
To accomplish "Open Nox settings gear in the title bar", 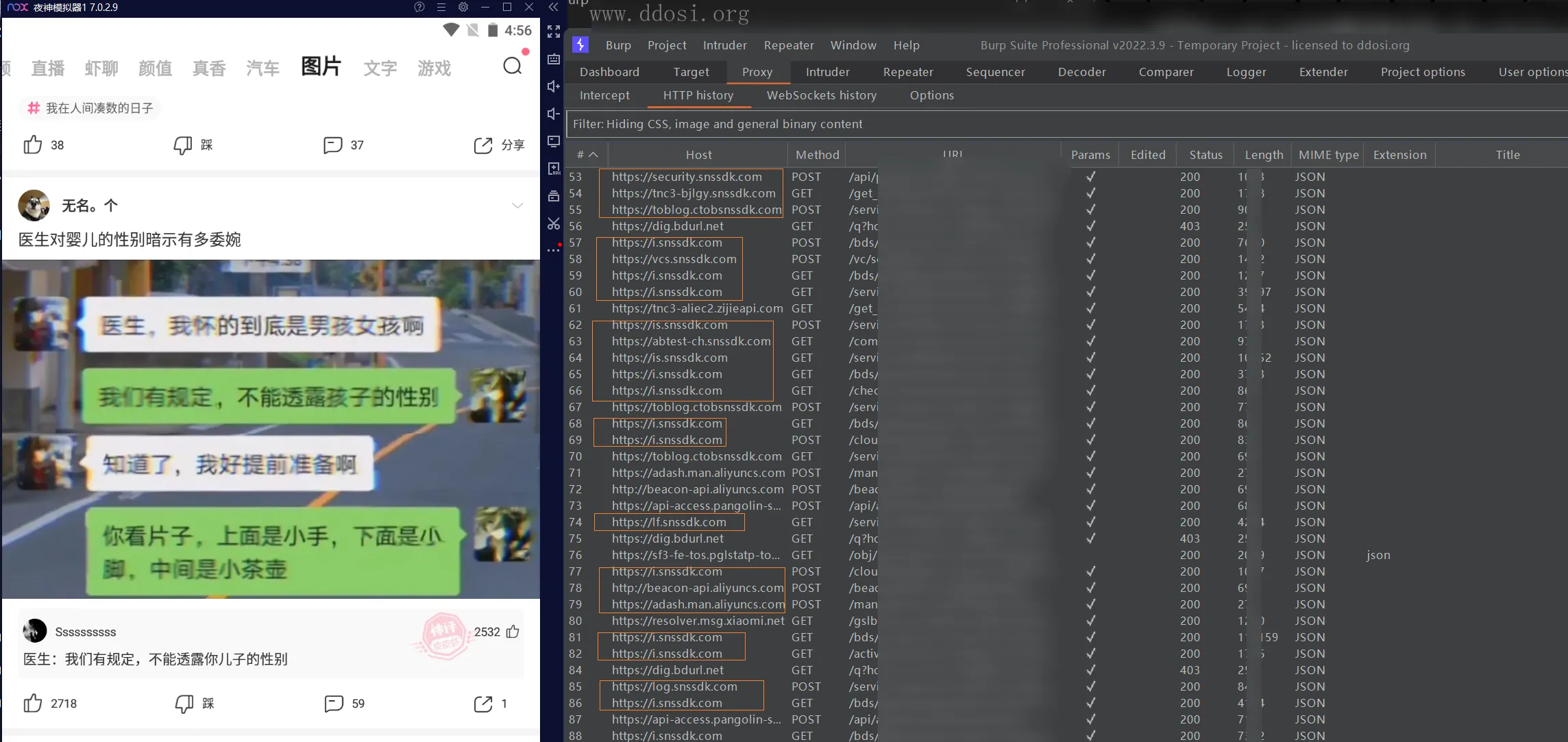I will tap(463, 7).
